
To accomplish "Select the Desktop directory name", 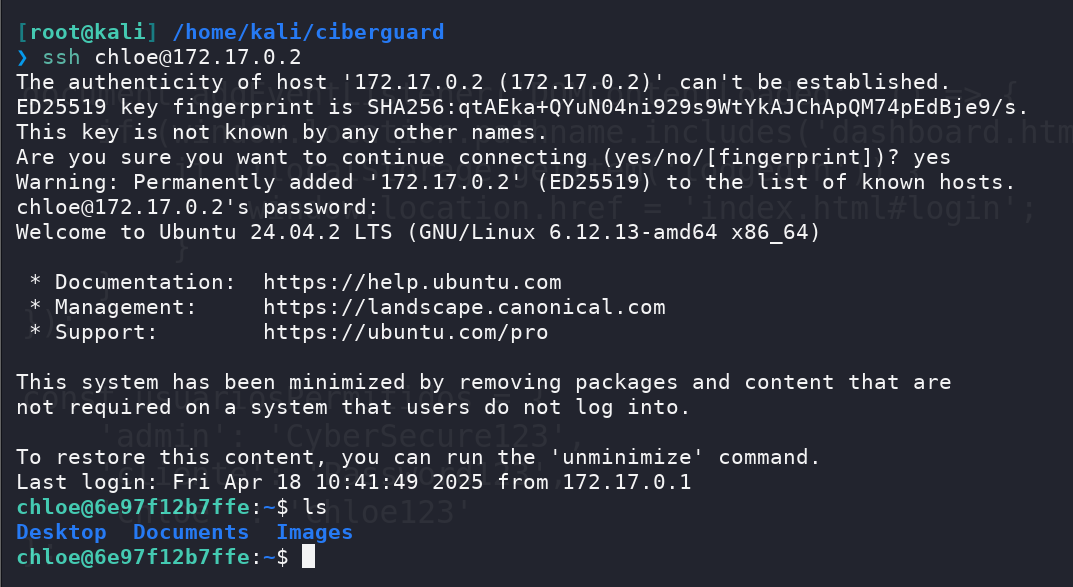I will coord(62,532).
